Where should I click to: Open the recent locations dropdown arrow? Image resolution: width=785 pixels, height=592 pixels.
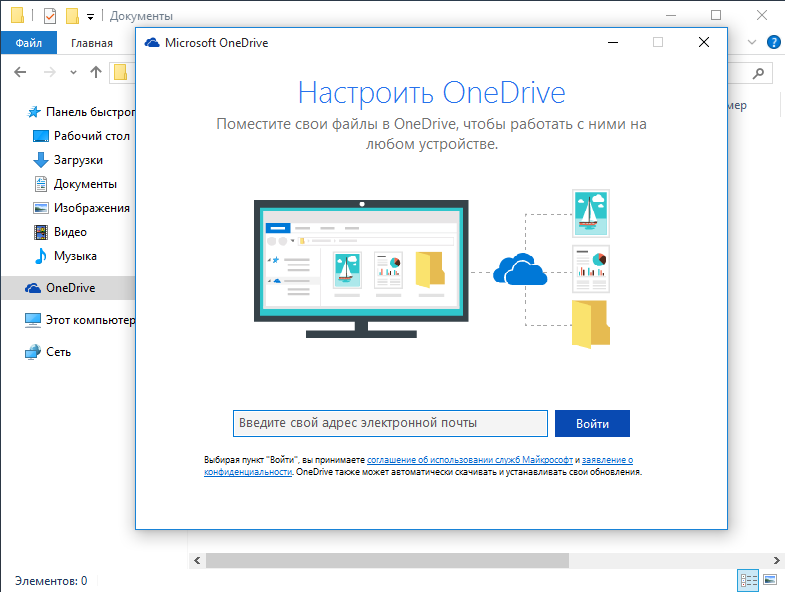coord(74,72)
